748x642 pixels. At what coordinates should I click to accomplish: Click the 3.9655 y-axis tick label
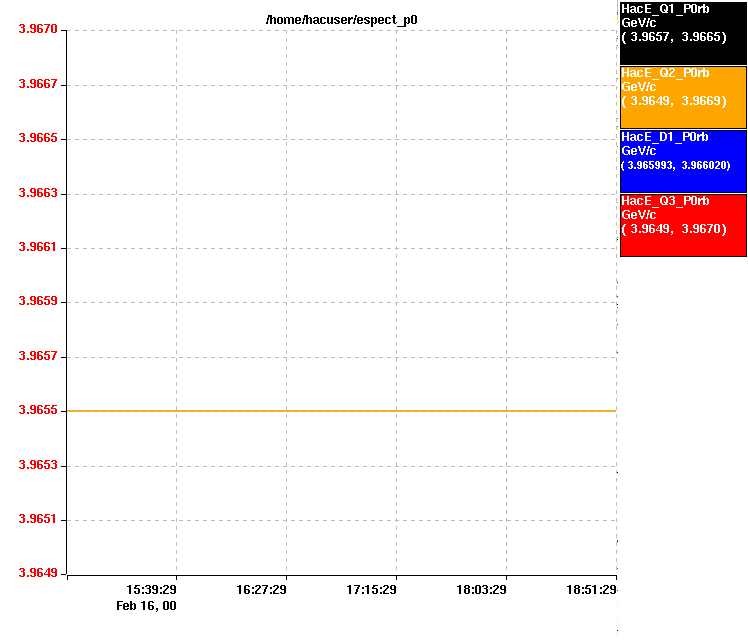pos(38,411)
